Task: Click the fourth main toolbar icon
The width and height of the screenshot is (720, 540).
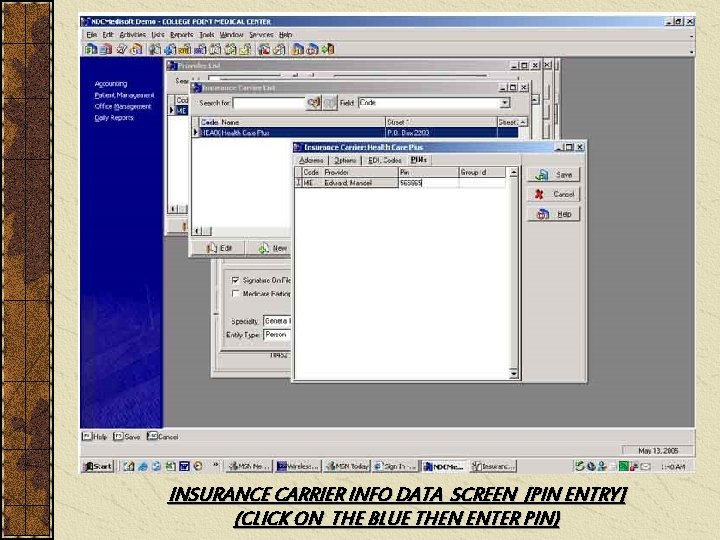Action: (136, 49)
